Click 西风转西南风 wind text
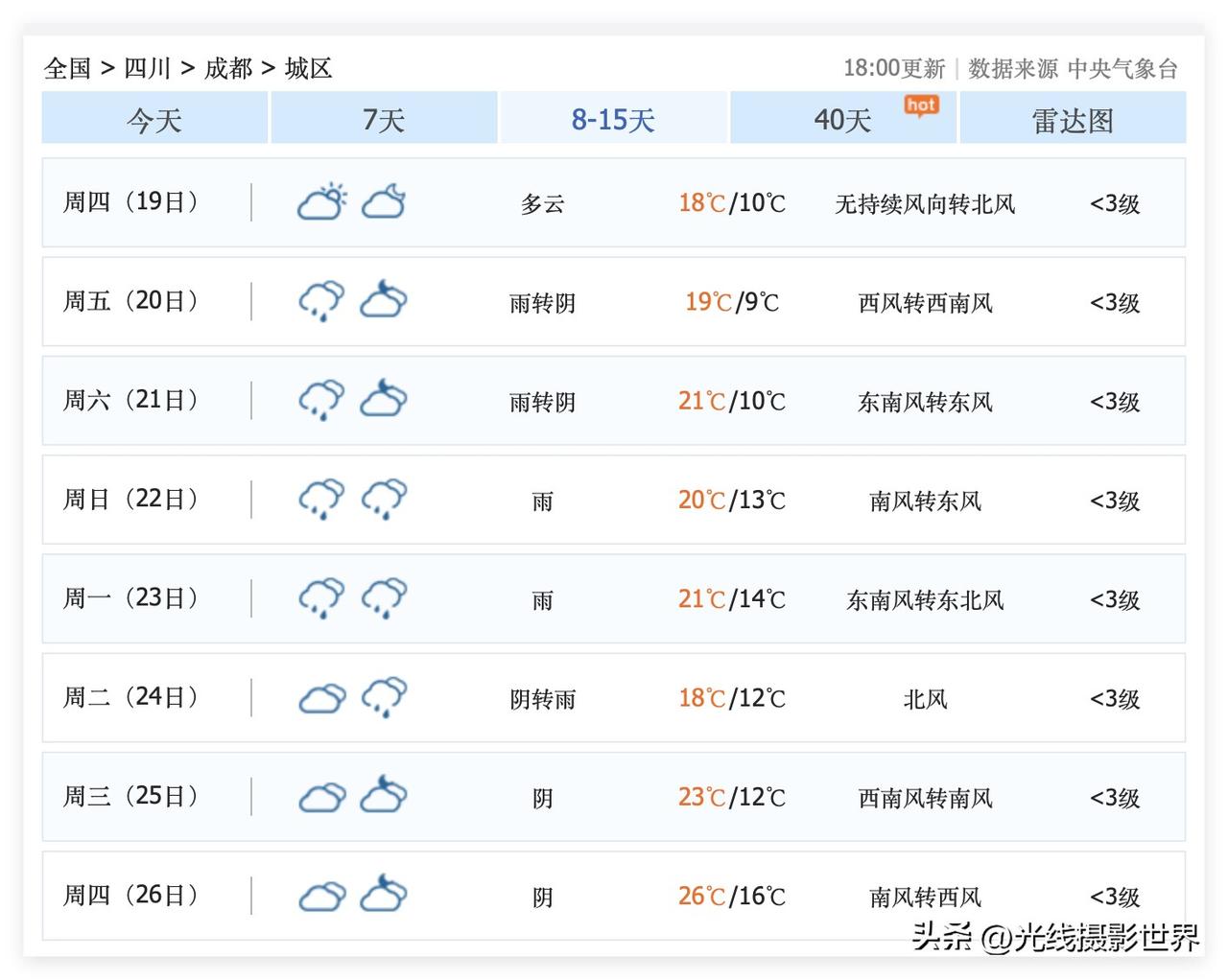This screenshot has width=1228, height=980. 926,303
